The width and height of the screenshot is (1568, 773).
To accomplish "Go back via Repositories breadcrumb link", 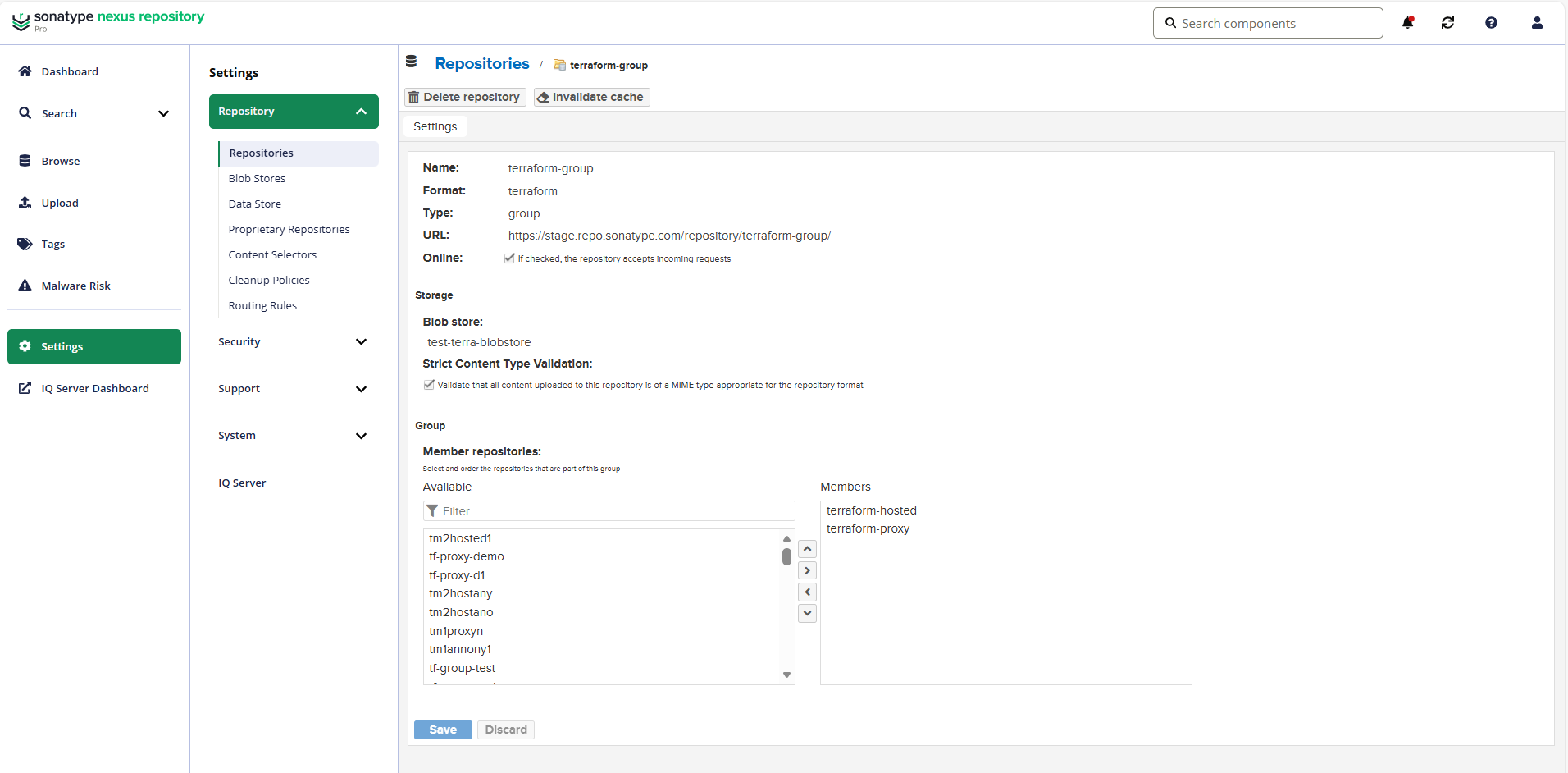I will [x=482, y=63].
